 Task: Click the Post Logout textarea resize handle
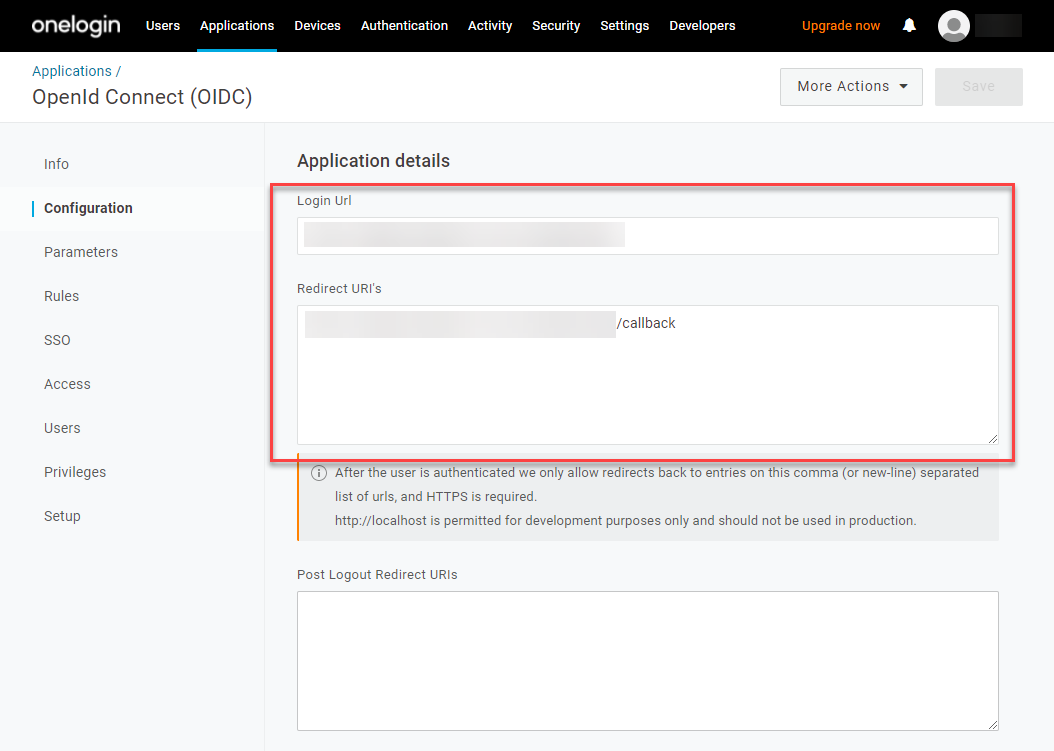point(992,725)
